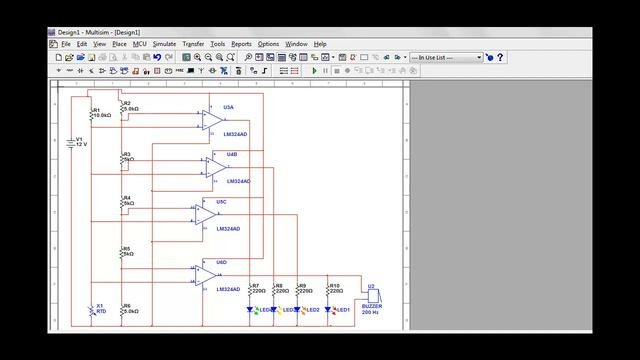Screen dimensions: 640x360
Task: Click the redo arrow icon
Action: point(169,58)
